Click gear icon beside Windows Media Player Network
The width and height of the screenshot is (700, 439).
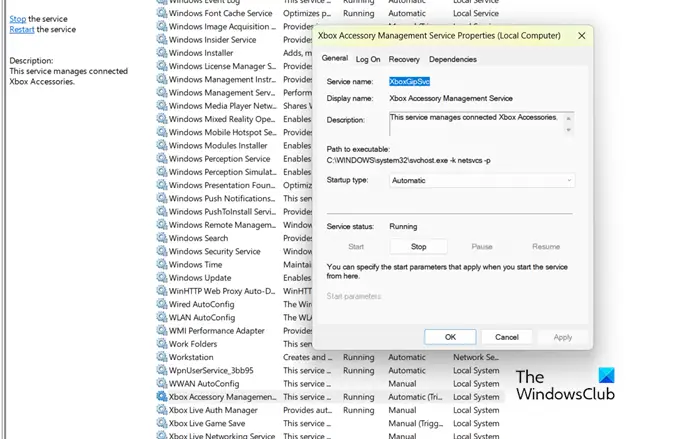[161, 105]
